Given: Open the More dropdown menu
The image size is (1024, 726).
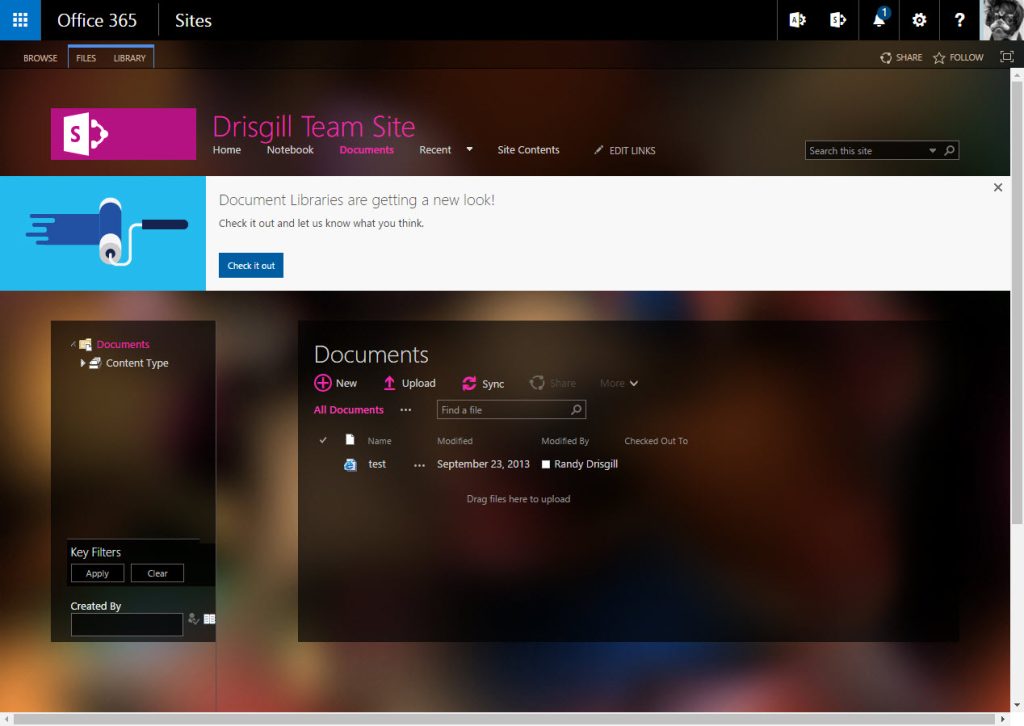Looking at the screenshot, I should click(619, 383).
